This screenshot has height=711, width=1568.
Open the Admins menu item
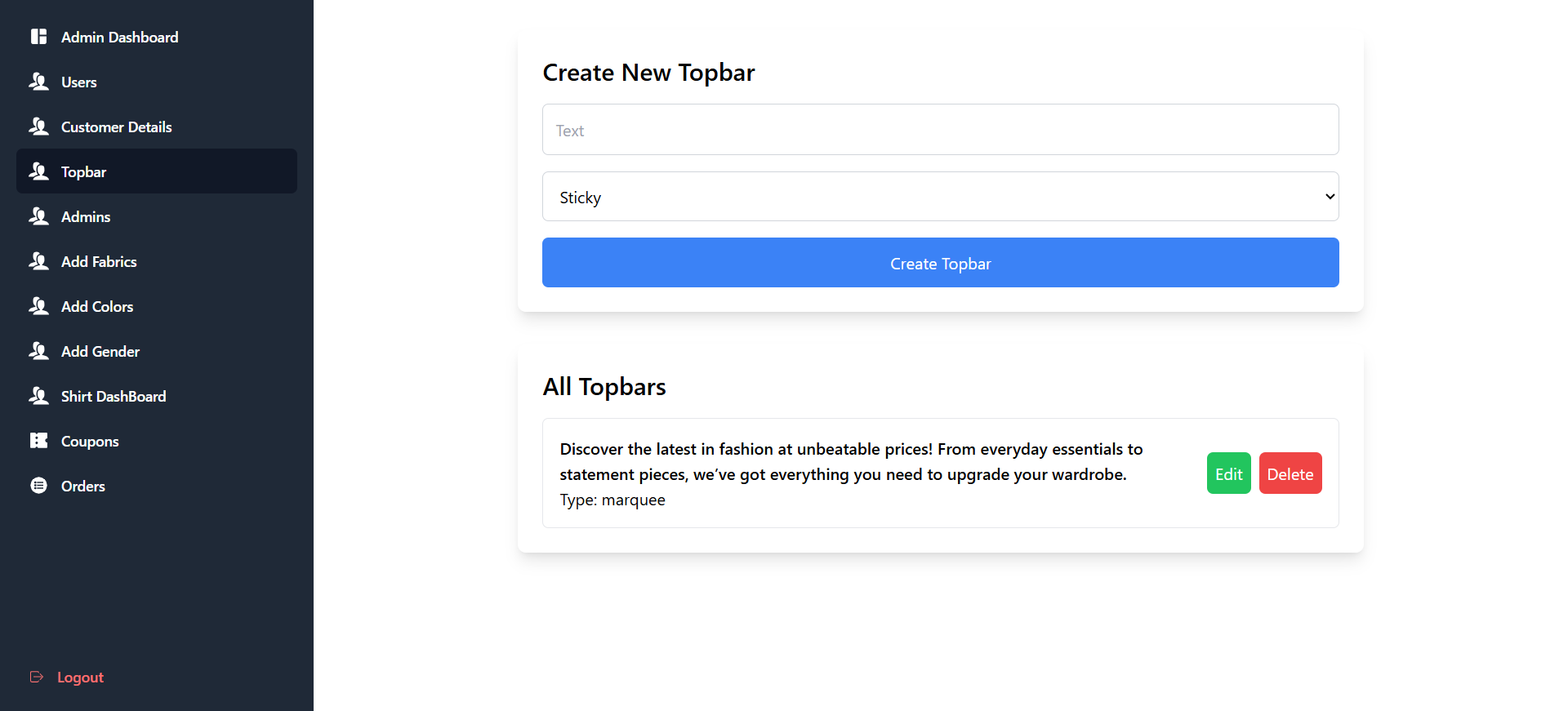point(86,217)
